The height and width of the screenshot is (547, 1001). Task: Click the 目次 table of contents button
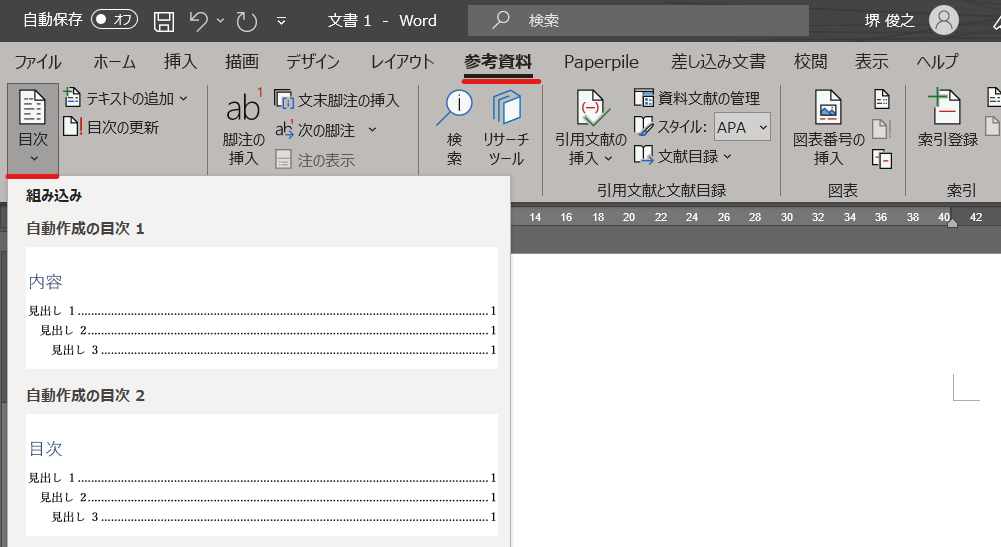click(x=33, y=126)
